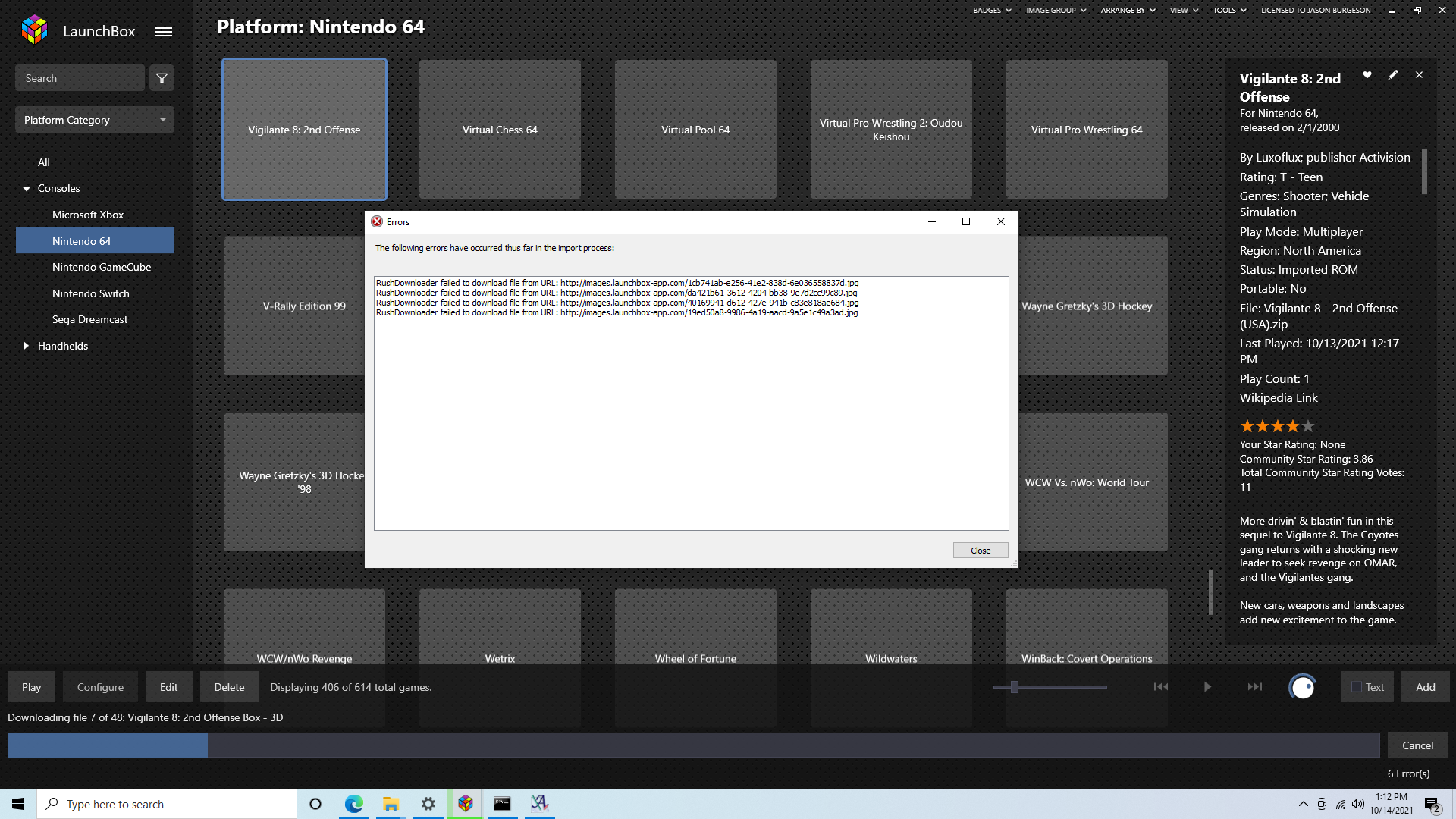1456x819 pixels.
Task: Open the Tools menu
Action: pyautogui.click(x=1229, y=10)
